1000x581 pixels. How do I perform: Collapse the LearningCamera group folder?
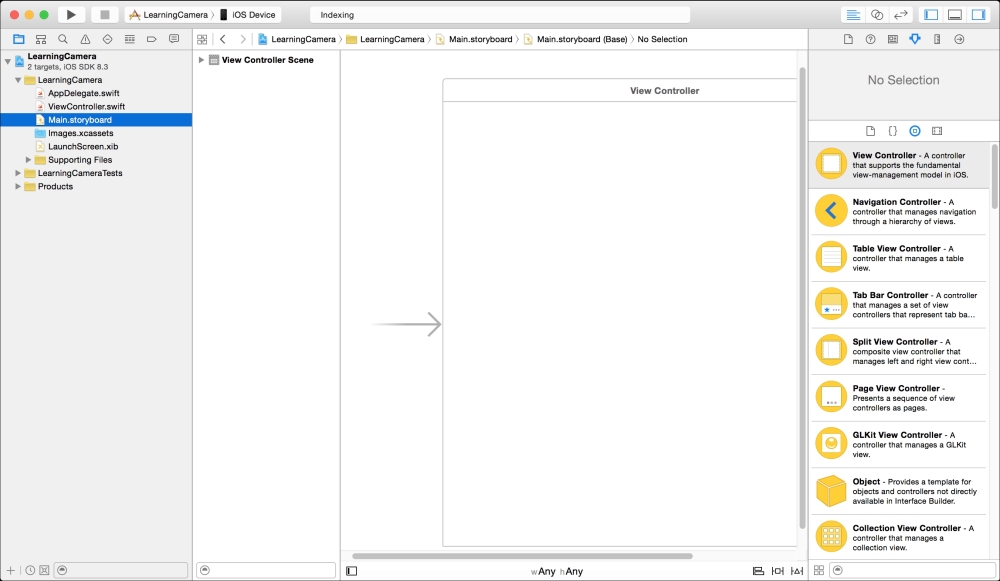pos(18,80)
